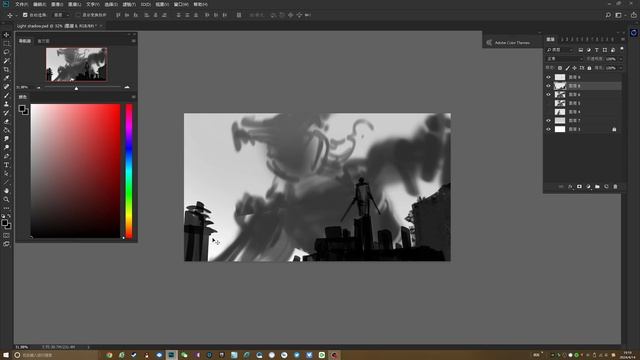Select the Zoom tool
This screenshot has height=360, width=640.
point(6,200)
